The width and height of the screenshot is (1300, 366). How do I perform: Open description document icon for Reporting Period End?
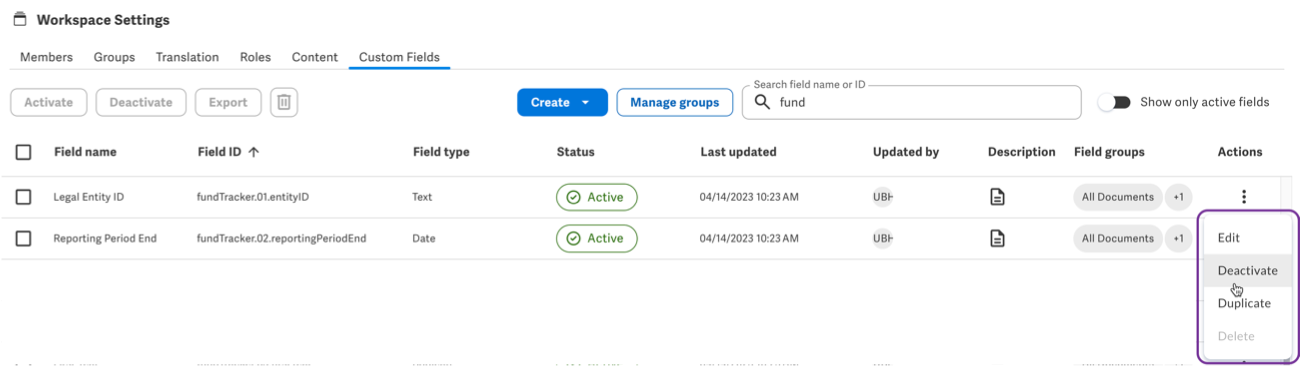pos(997,238)
